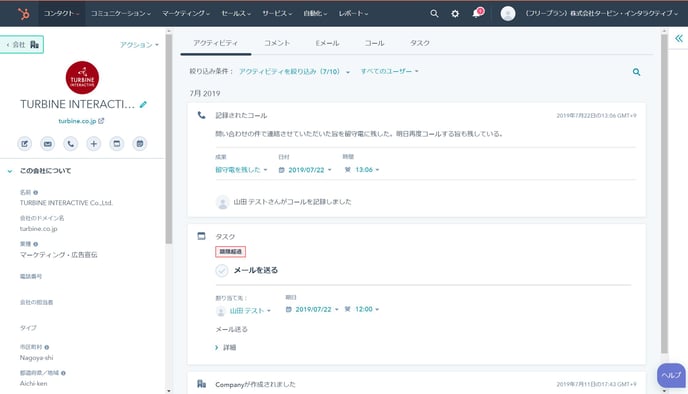Open the call outcome dropdown 留守電を残した
The image size is (688, 394).
pyautogui.click(x=241, y=170)
